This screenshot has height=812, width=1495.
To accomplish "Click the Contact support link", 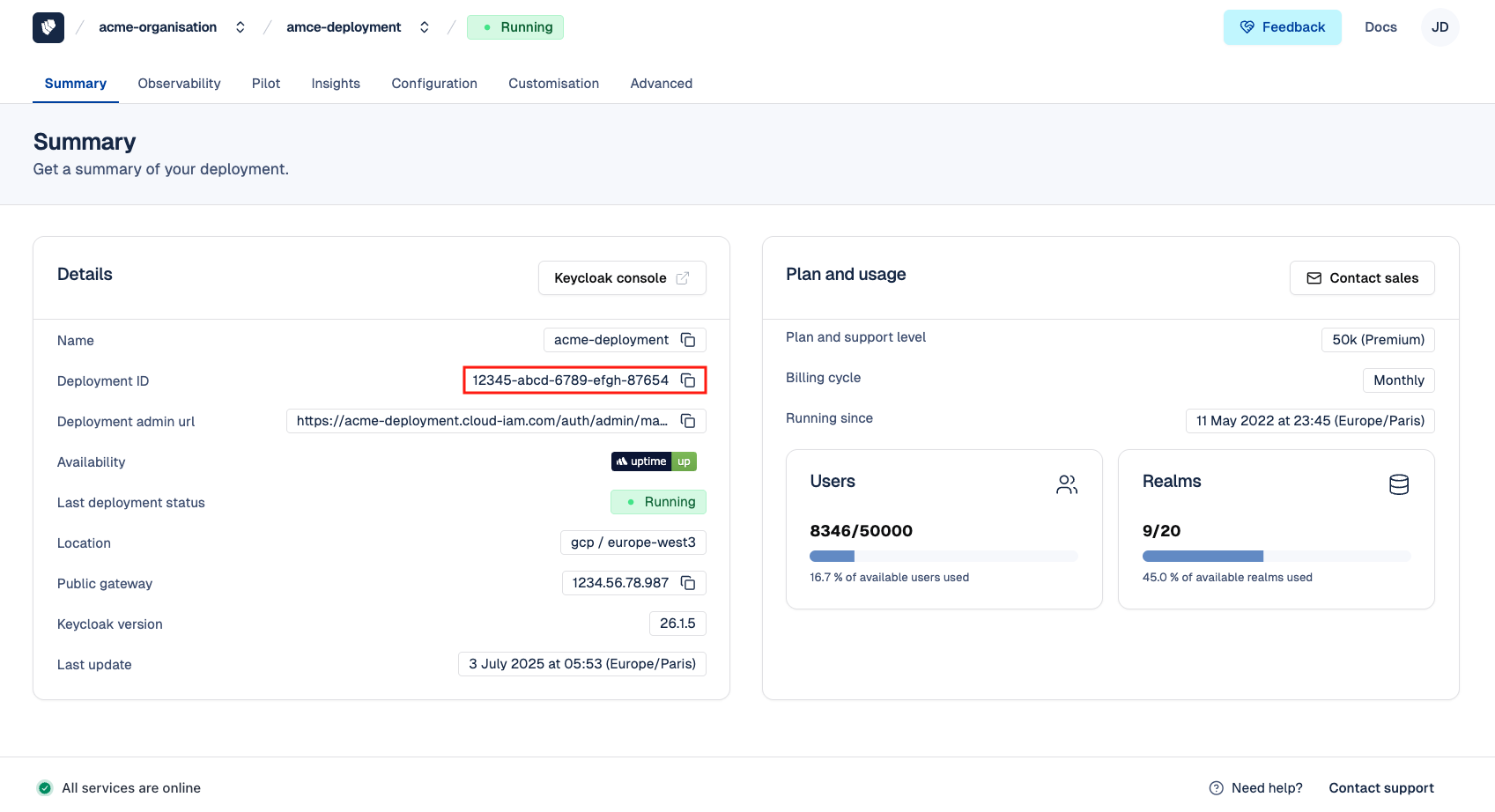I will (x=1380, y=788).
